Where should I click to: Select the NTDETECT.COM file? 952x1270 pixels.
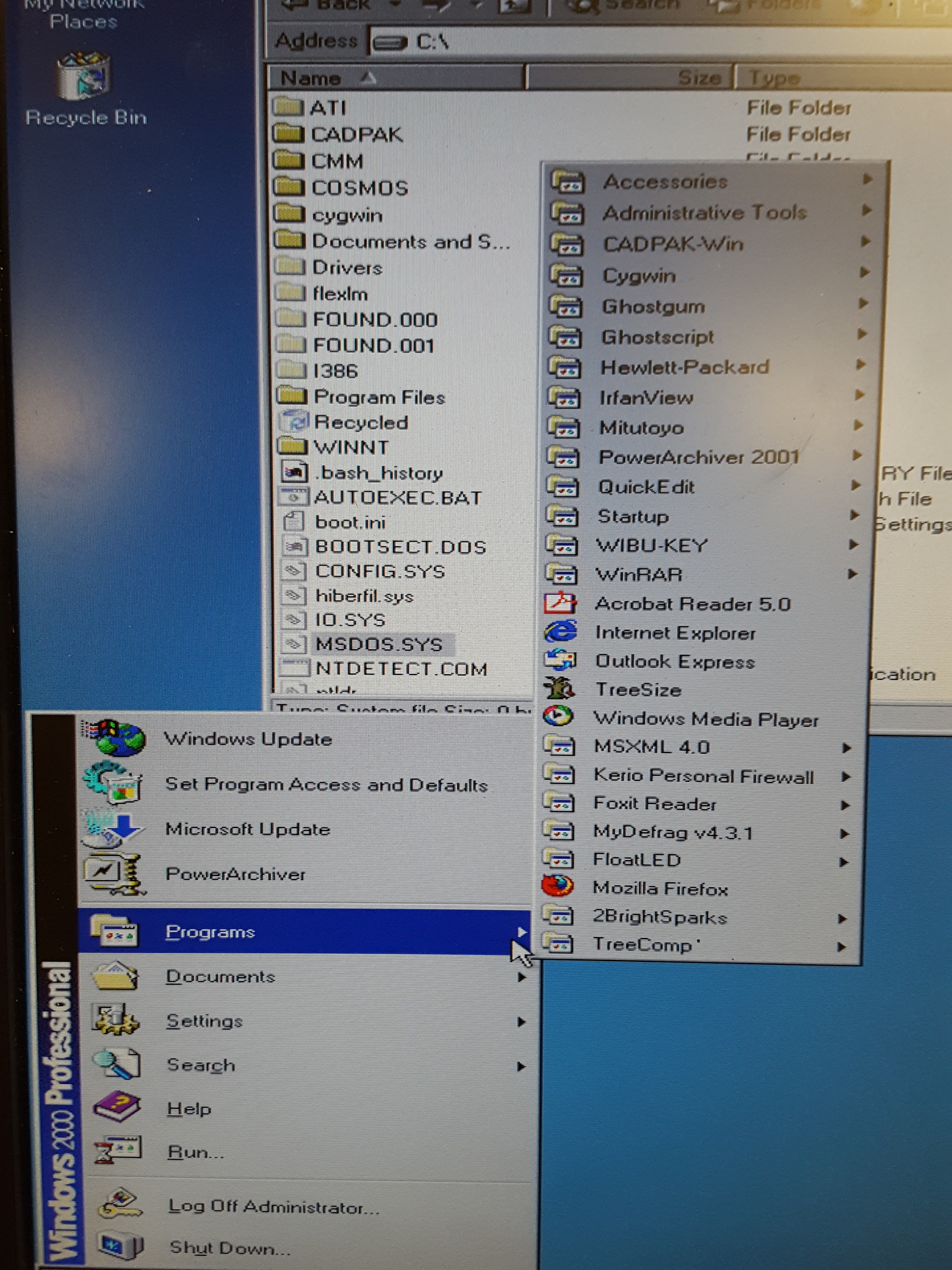[401, 668]
